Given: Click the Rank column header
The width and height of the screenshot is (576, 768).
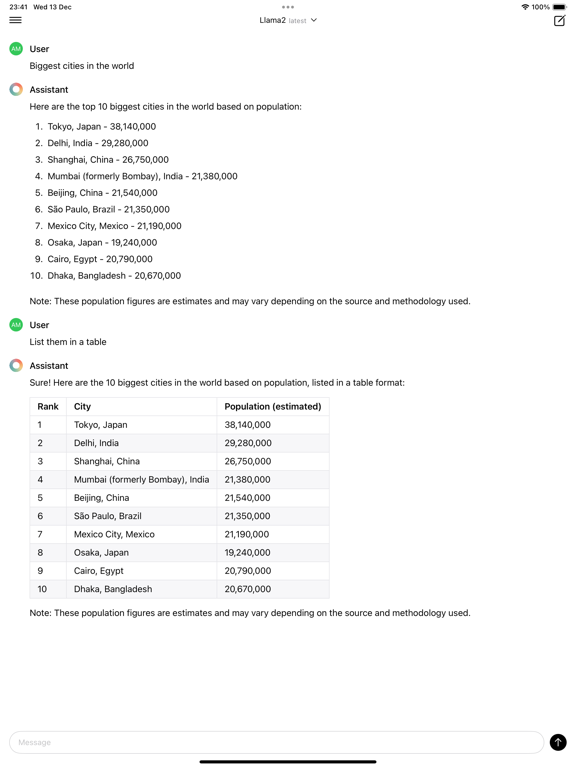Looking at the screenshot, I should (48, 407).
